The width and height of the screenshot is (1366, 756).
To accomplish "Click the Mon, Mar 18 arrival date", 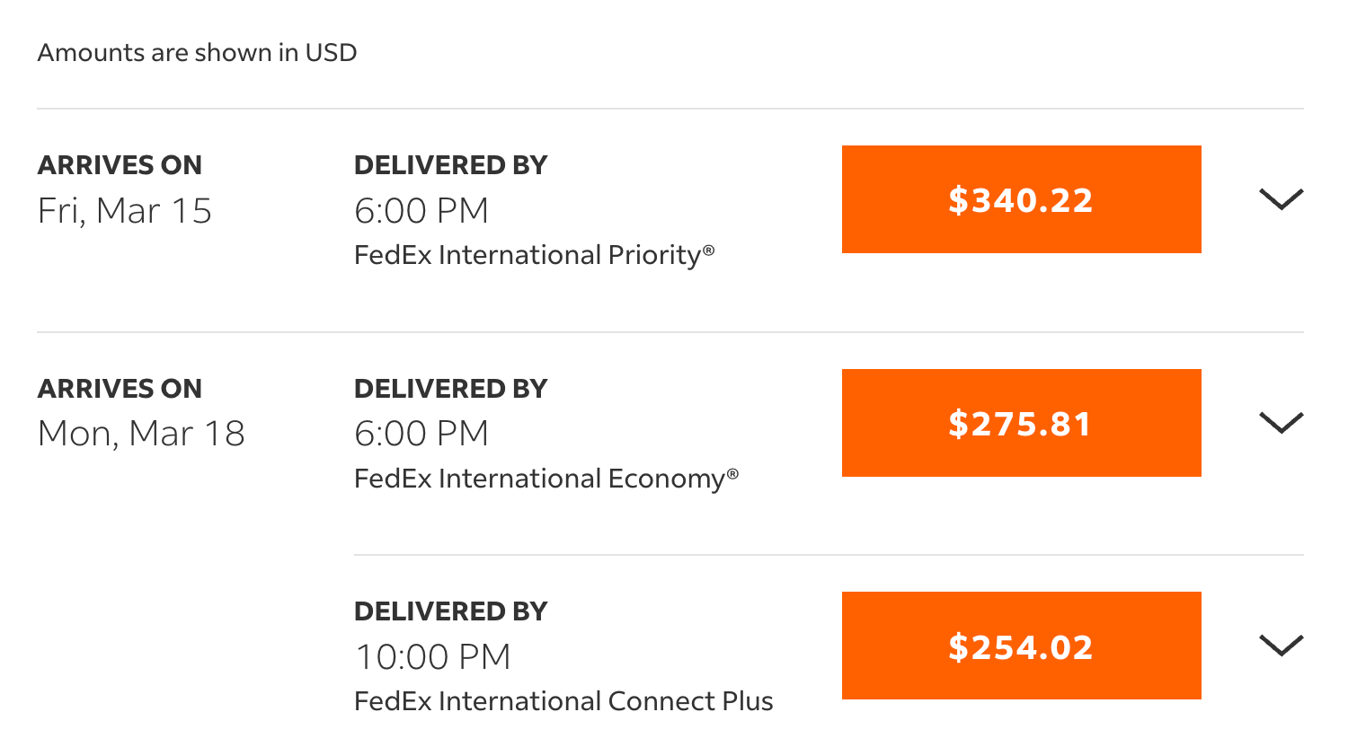I will (142, 434).
